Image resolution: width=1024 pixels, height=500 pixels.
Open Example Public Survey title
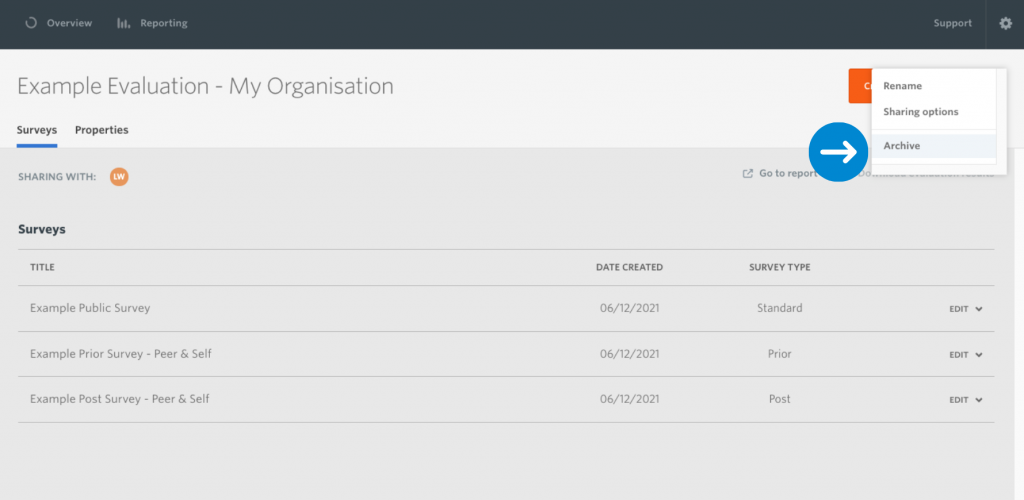[x=90, y=307]
